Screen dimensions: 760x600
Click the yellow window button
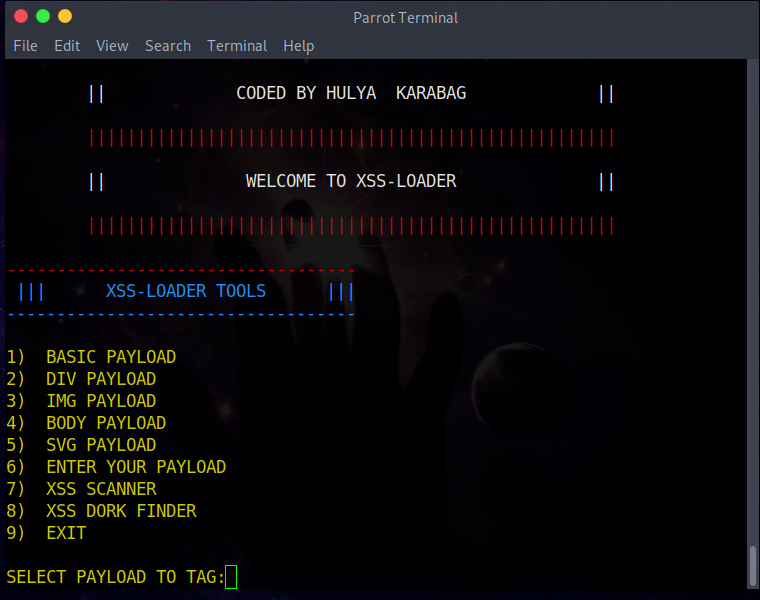[x=65, y=16]
